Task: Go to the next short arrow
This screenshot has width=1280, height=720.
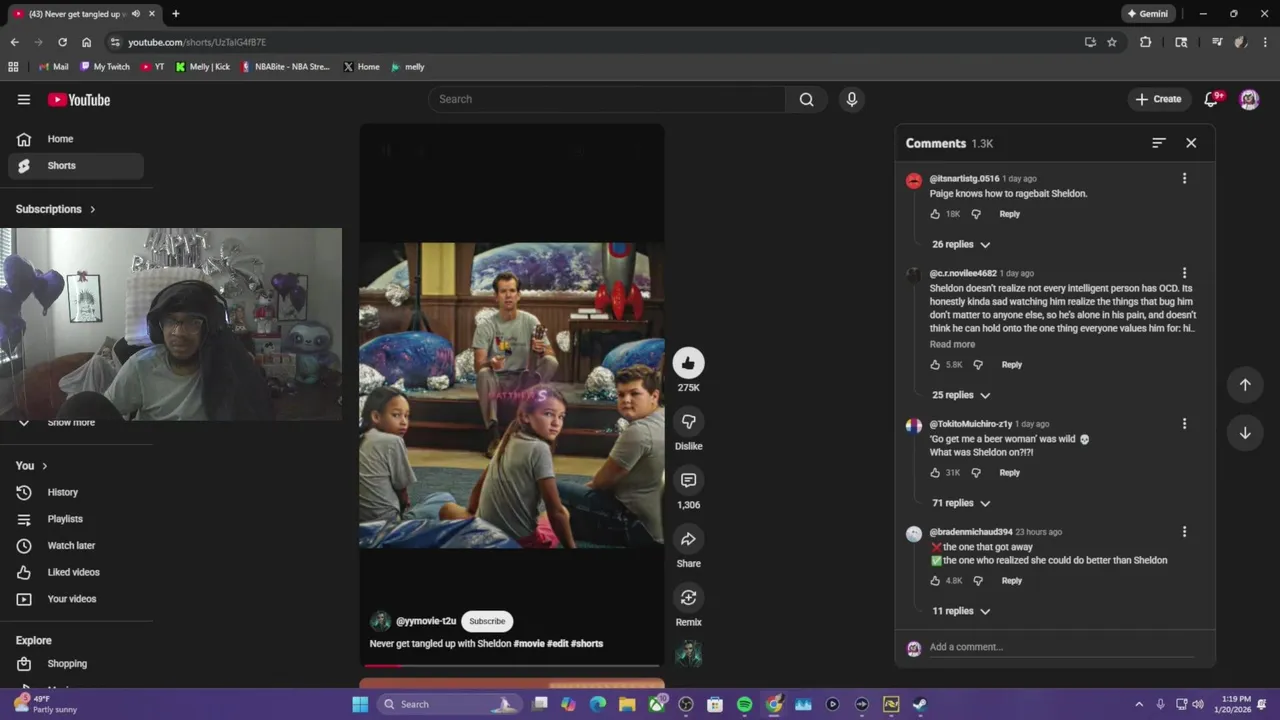Action: (x=1245, y=433)
